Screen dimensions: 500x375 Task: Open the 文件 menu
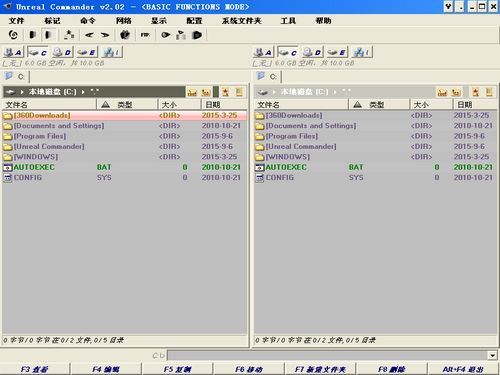[x=16, y=21]
